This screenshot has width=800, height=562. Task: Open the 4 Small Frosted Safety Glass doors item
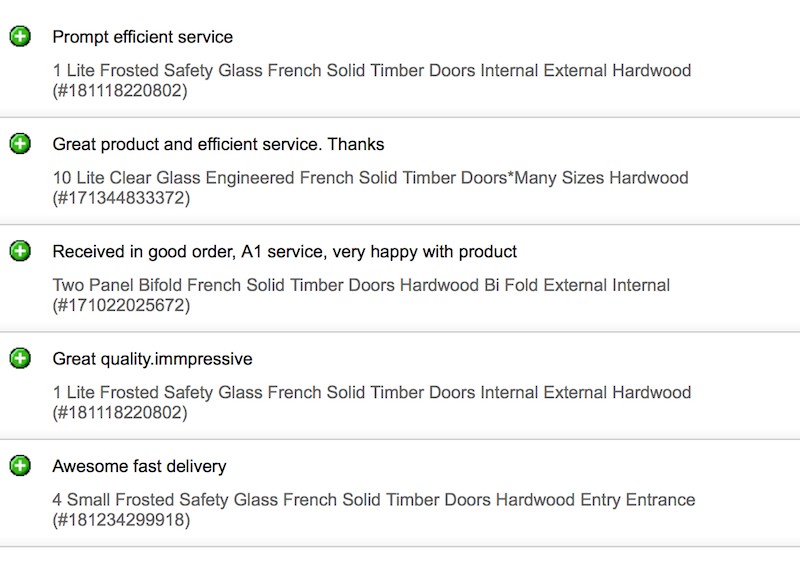373,500
